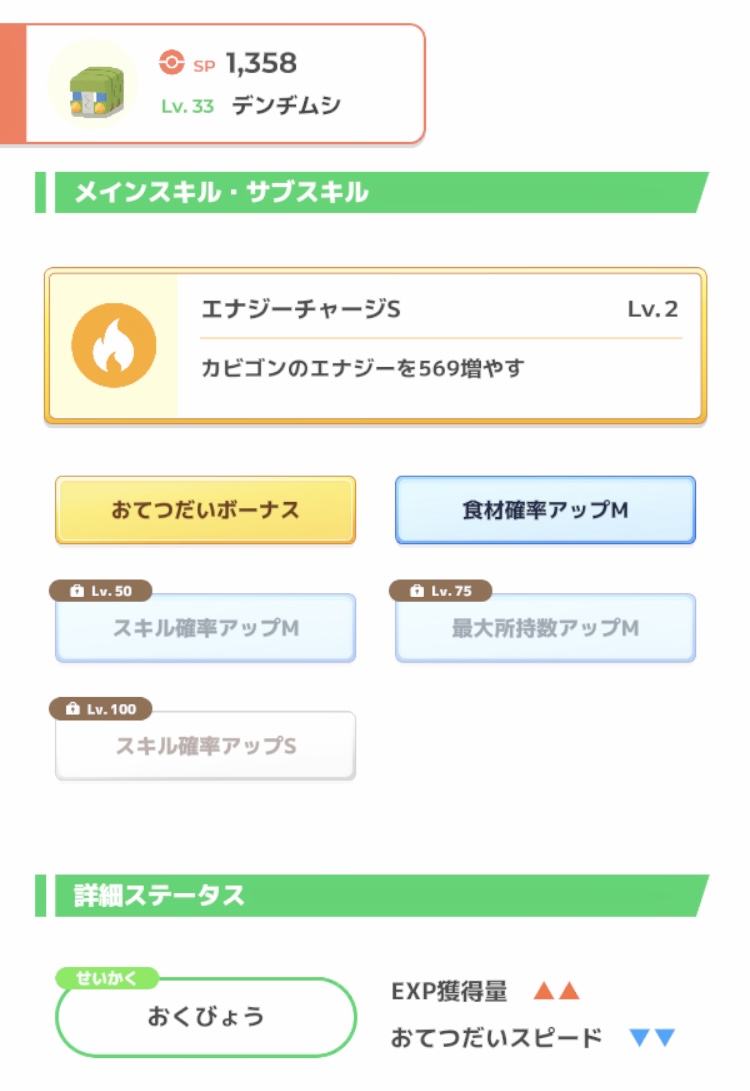This screenshot has height=1091, width=750.
Task: Tap the blue down arrows beside おてつだいスピード
Action: 653,1038
